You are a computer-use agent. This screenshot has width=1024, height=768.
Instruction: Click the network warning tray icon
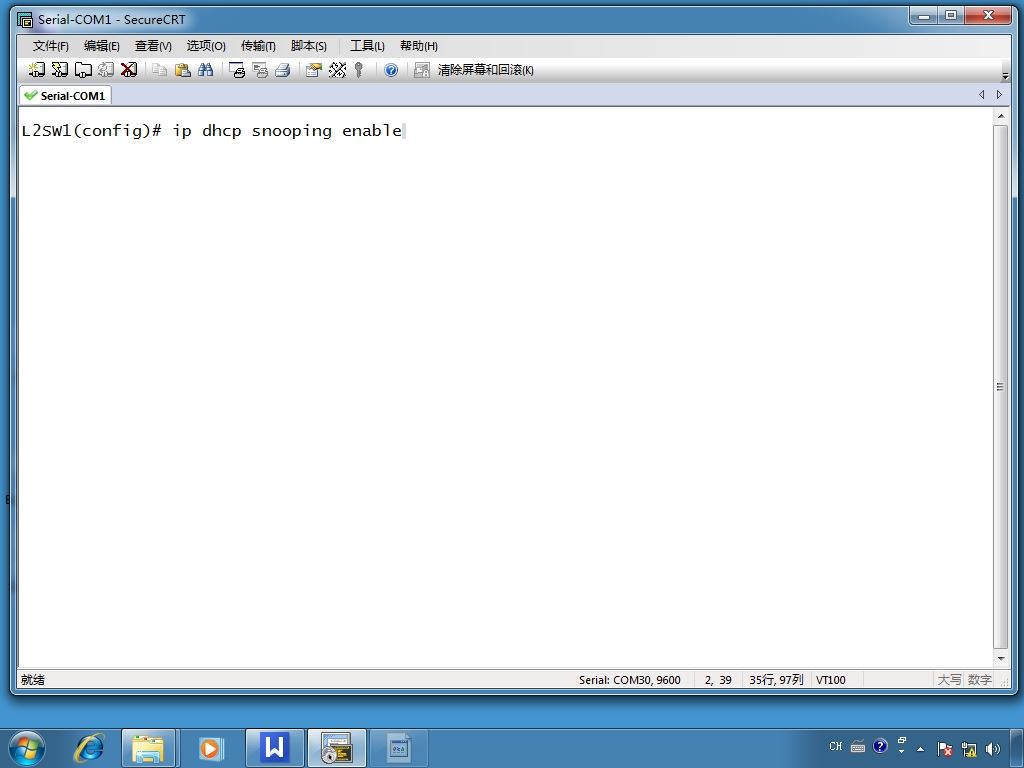[969, 749]
